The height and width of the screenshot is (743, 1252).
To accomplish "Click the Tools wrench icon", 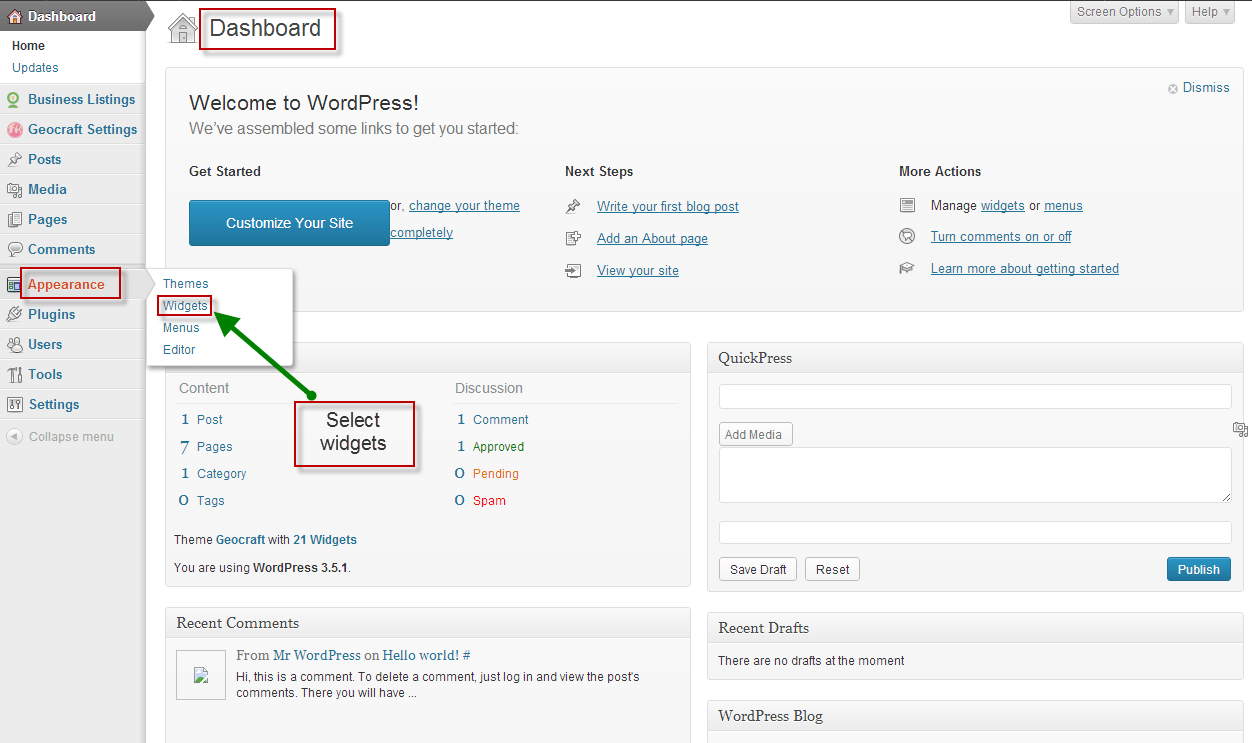I will tap(14, 374).
